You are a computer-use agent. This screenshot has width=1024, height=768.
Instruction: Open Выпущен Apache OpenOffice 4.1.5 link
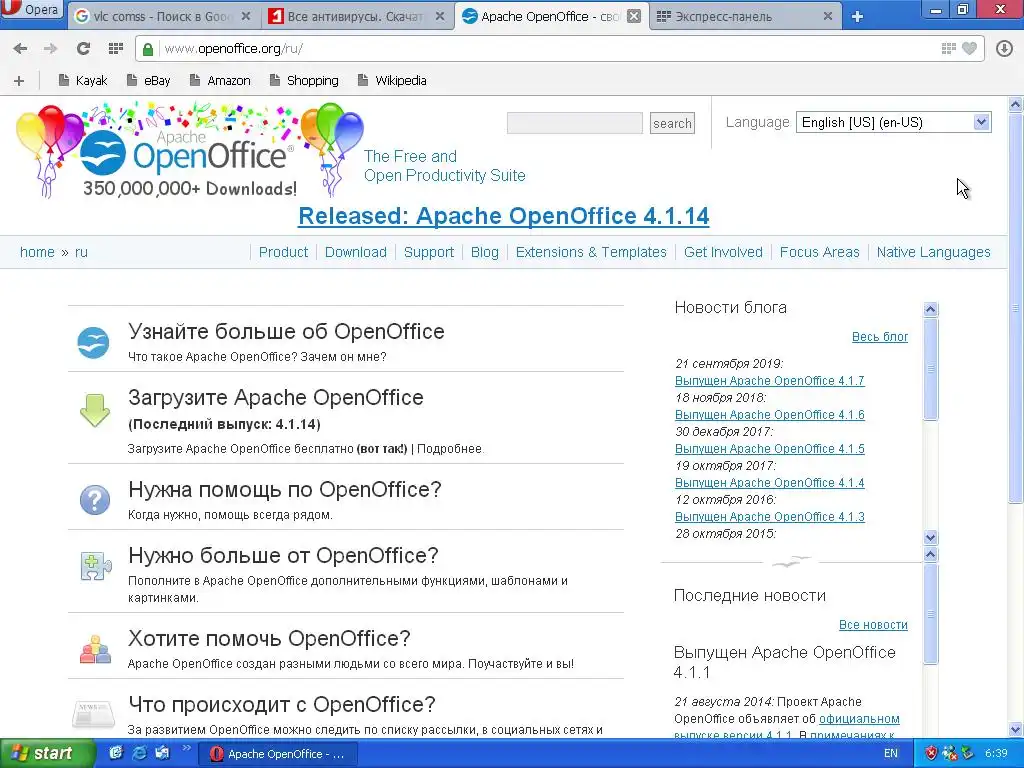tap(769, 449)
